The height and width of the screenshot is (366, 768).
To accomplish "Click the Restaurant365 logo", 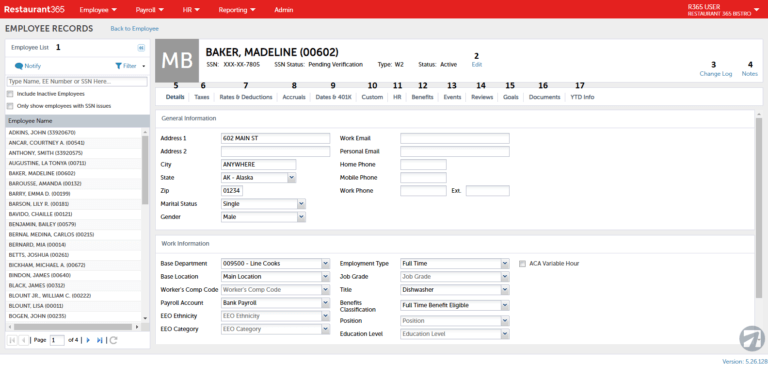I will 34,9.
